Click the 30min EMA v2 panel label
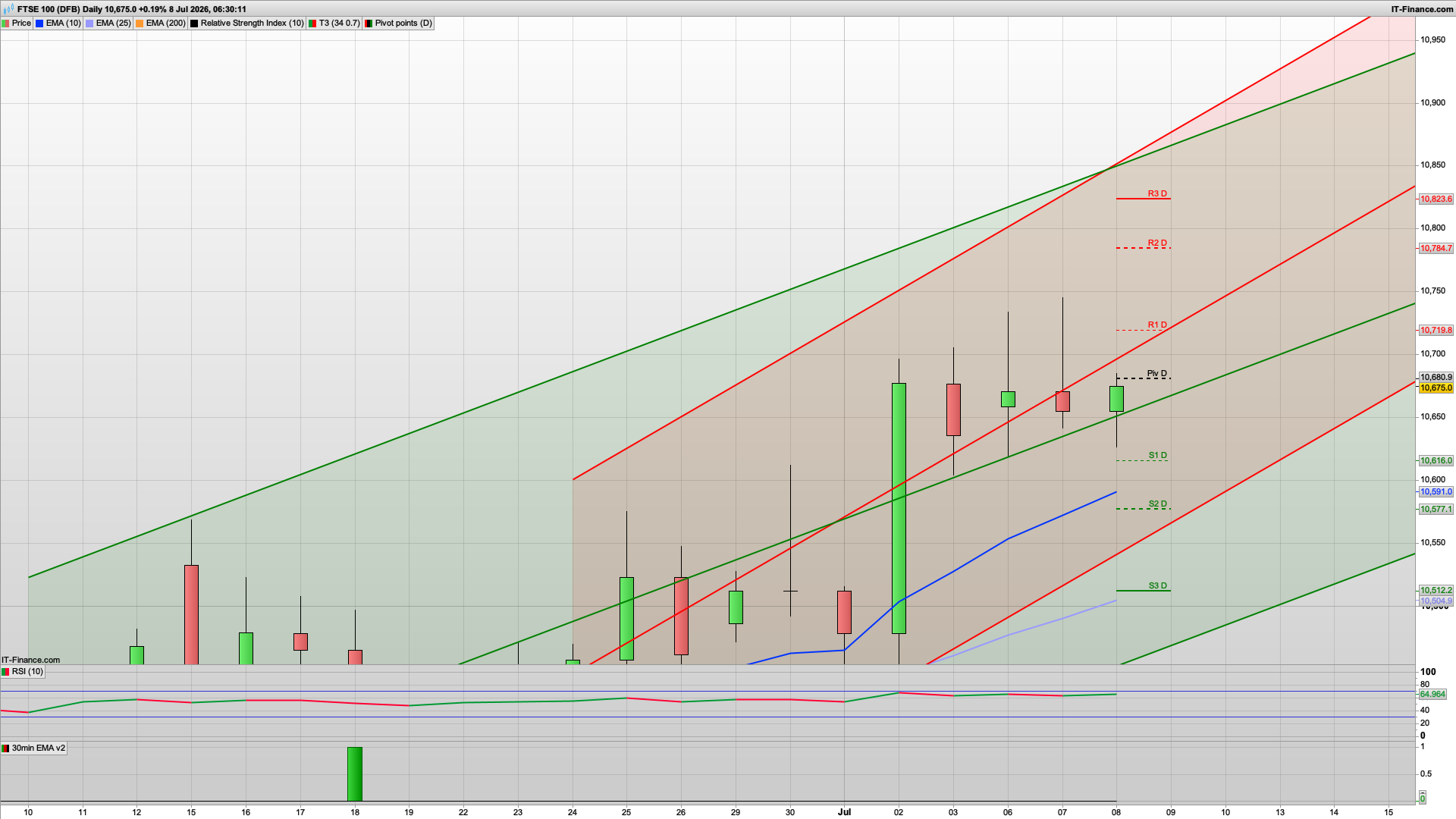This screenshot has height=819, width=1456. [39, 748]
